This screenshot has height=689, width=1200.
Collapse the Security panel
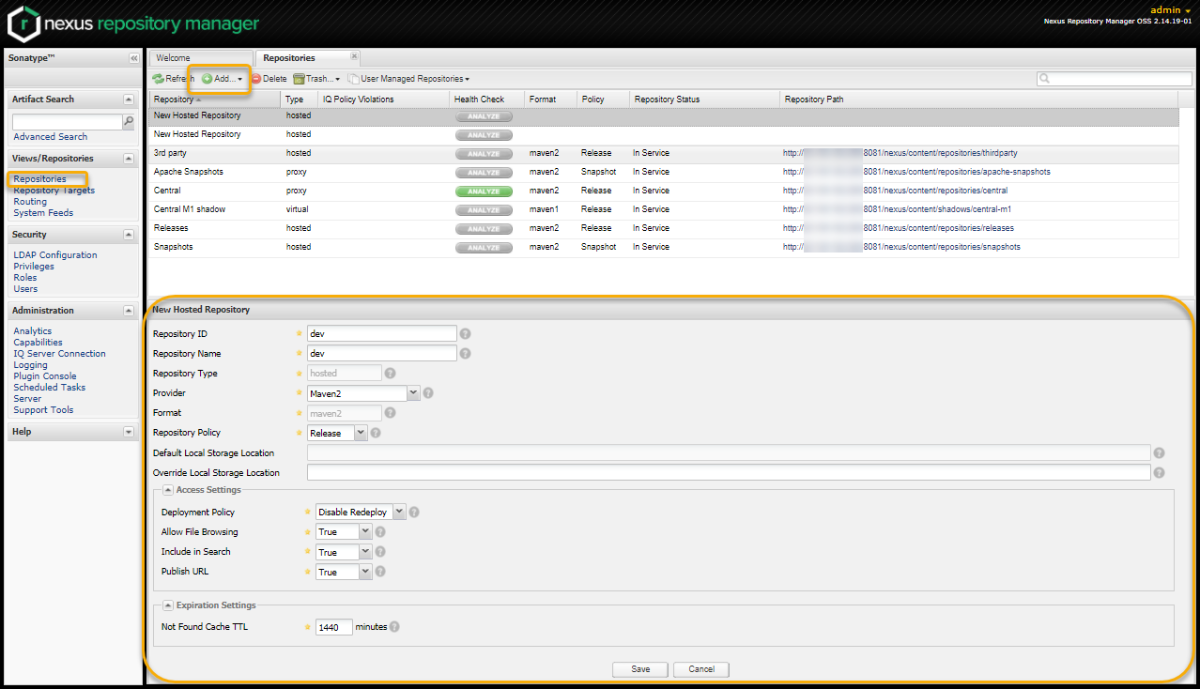[128, 234]
